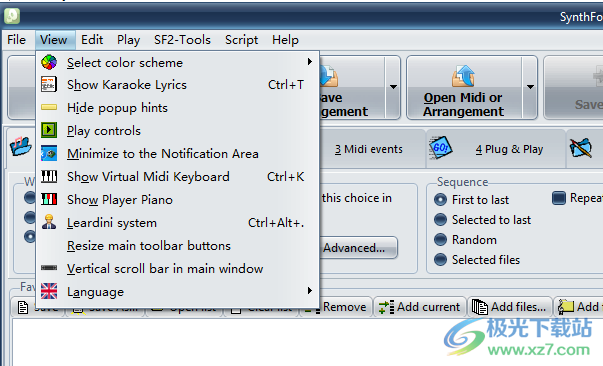The height and width of the screenshot is (366, 603).
Task: Click the Open Midi or Arrangement folder icon
Action: (463, 76)
